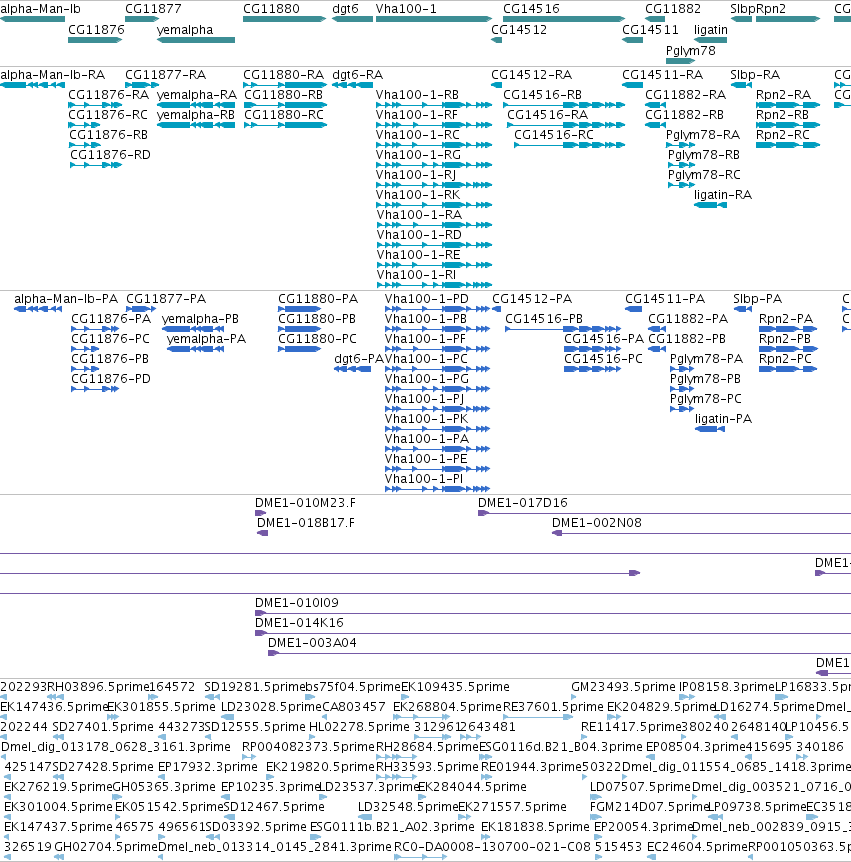Select the DME1-014K16 clone label
Screen dimensions: 851x862
tap(300, 623)
